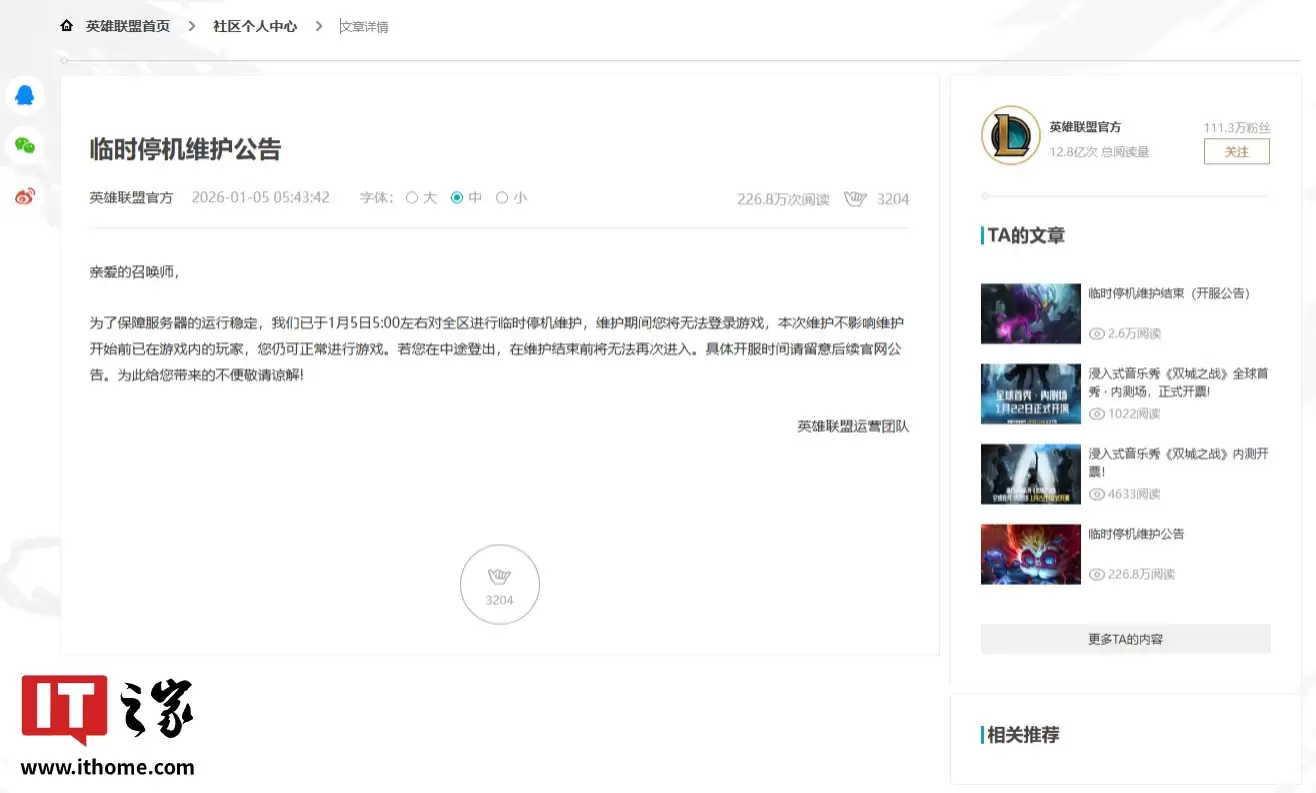Select the 大 font size option
The height and width of the screenshot is (793, 1316).
(x=412, y=197)
